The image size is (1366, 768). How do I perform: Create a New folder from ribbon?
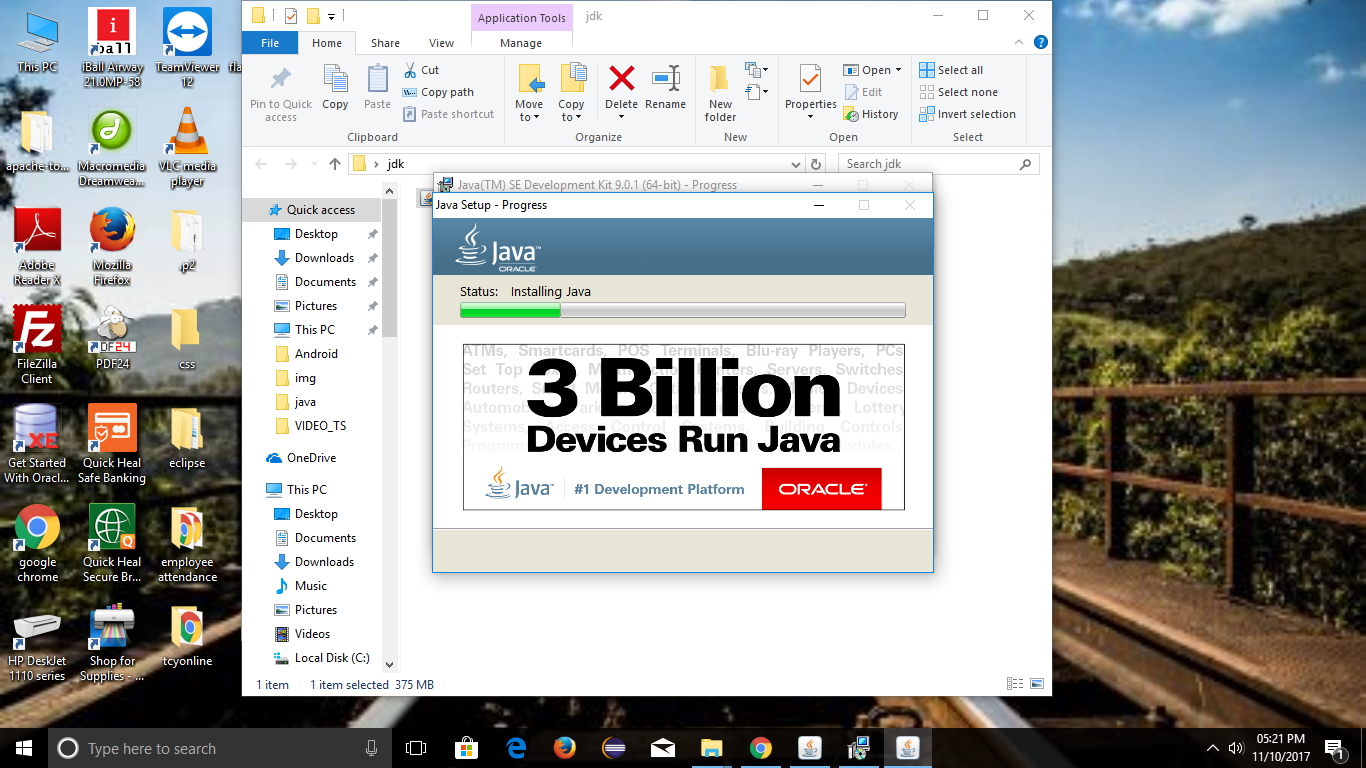pyautogui.click(x=720, y=92)
